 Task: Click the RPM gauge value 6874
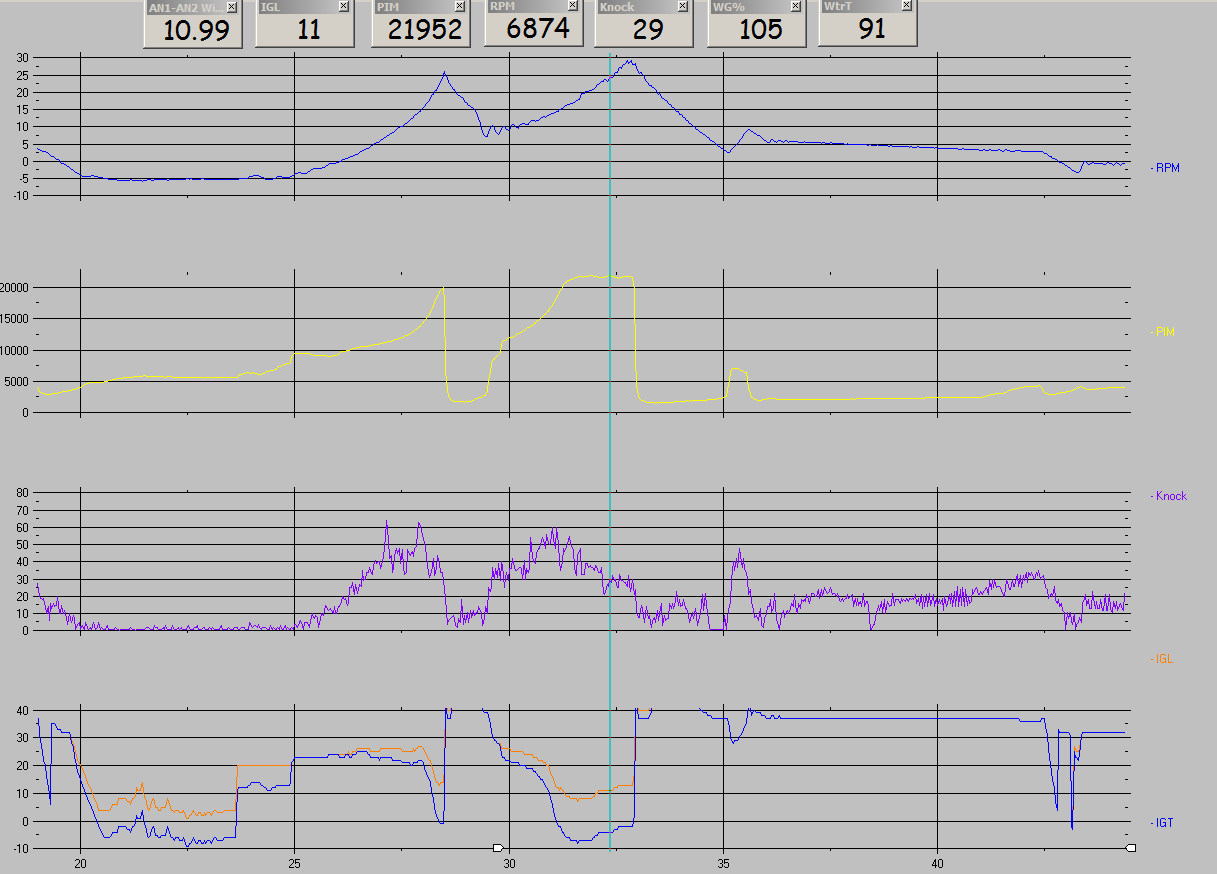(x=538, y=28)
